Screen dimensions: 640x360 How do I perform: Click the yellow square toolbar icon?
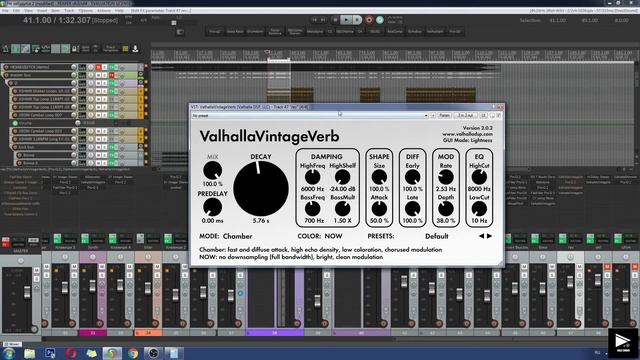(x=125, y=49)
